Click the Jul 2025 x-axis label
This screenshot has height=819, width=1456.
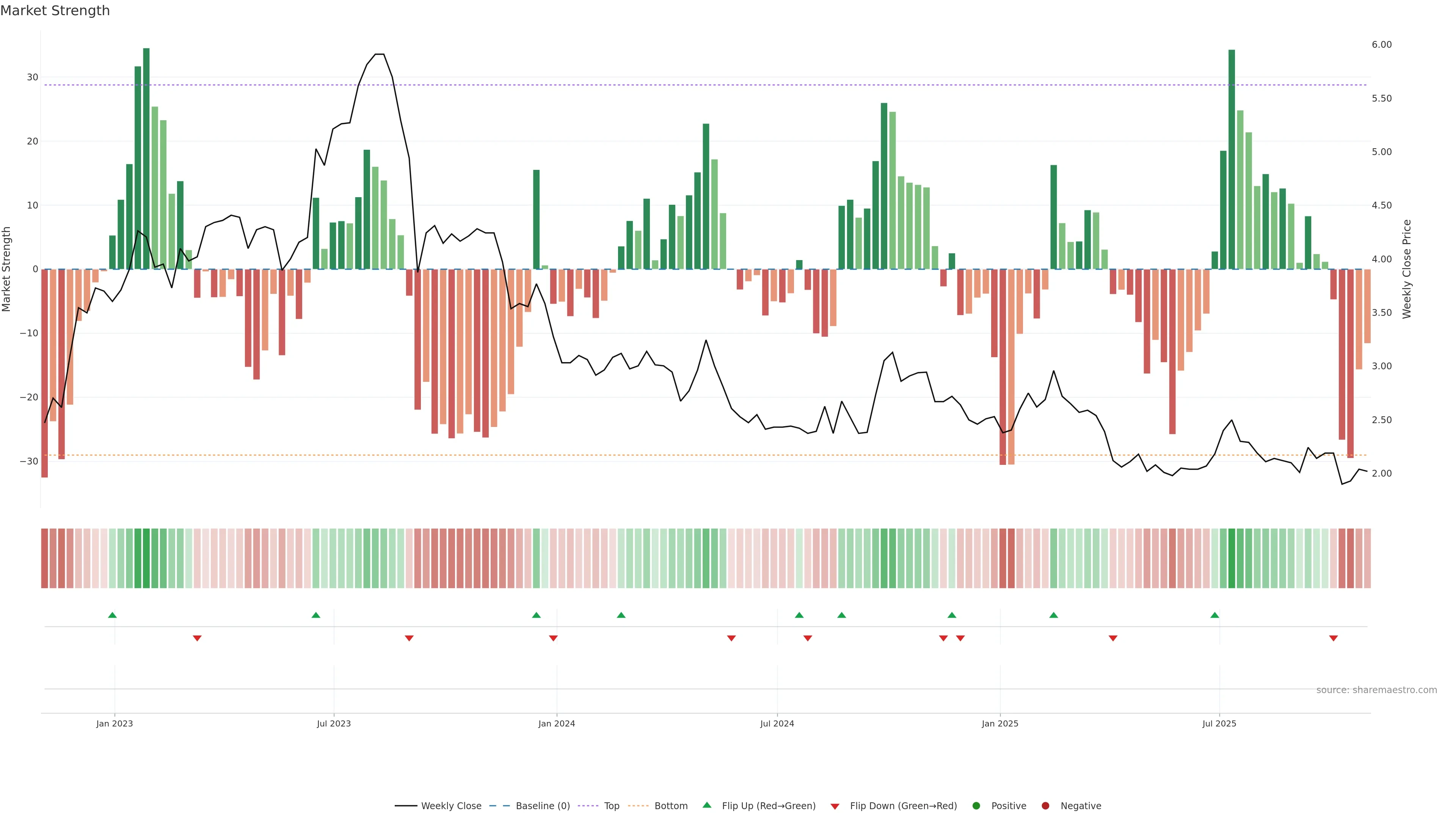pyautogui.click(x=1219, y=723)
